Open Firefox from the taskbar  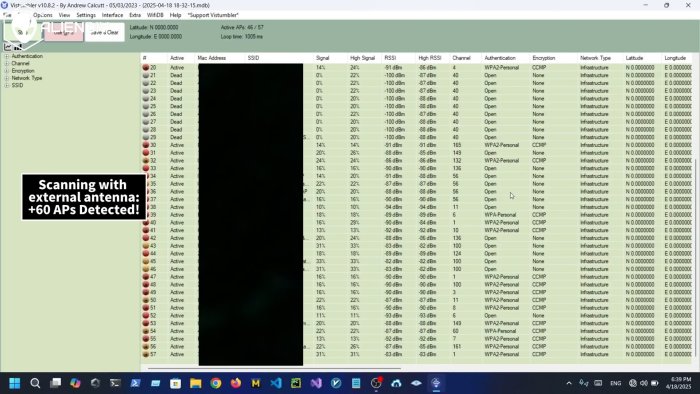236,383
